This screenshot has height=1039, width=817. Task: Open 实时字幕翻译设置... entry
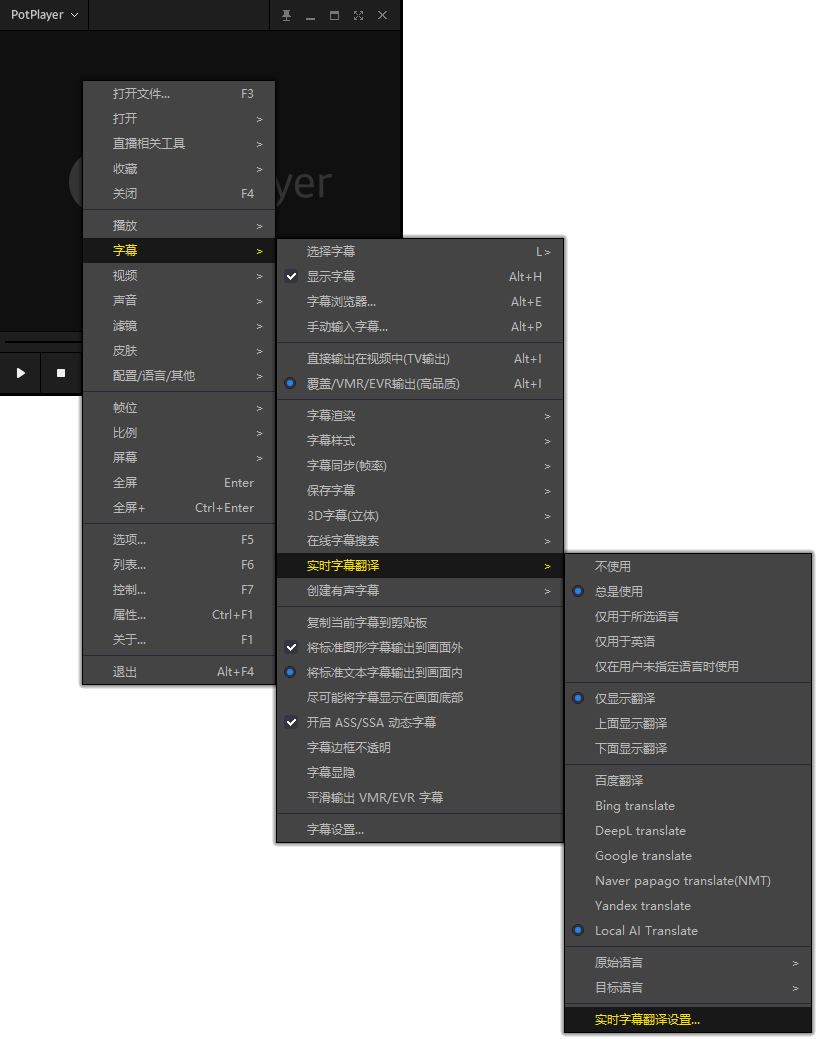coord(688,1020)
